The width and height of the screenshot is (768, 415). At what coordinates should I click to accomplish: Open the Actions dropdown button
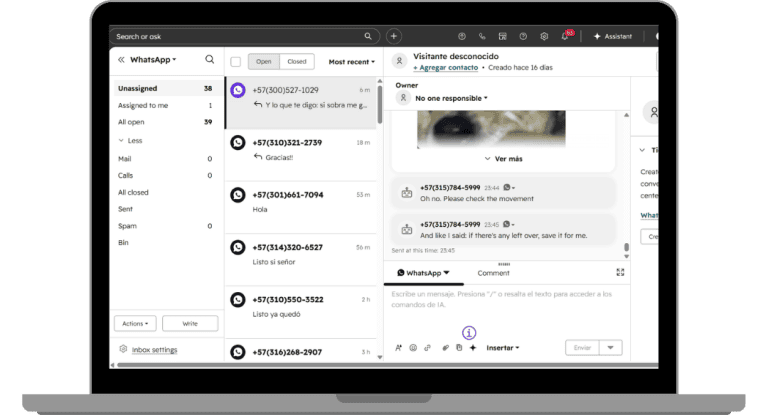pos(135,324)
